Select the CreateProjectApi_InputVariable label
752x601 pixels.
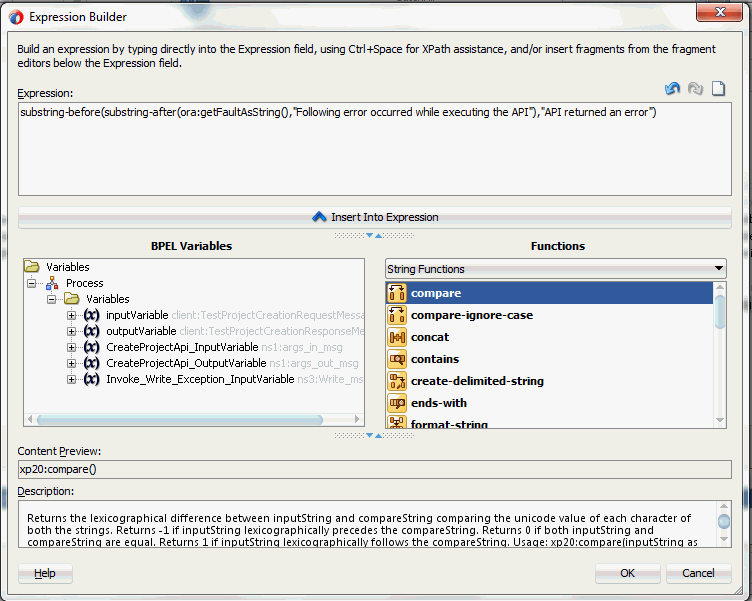click(182, 347)
